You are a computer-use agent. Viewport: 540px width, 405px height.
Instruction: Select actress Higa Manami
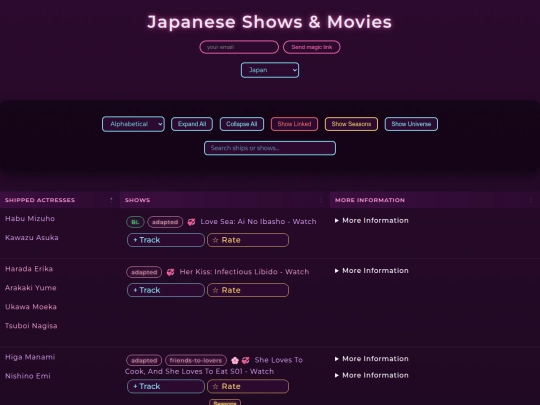coord(30,357)
